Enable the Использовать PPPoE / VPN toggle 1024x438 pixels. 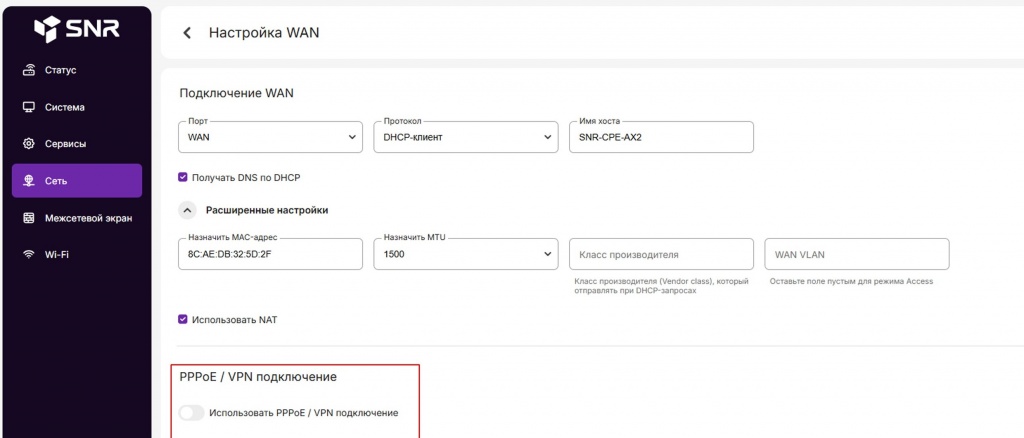191,413
